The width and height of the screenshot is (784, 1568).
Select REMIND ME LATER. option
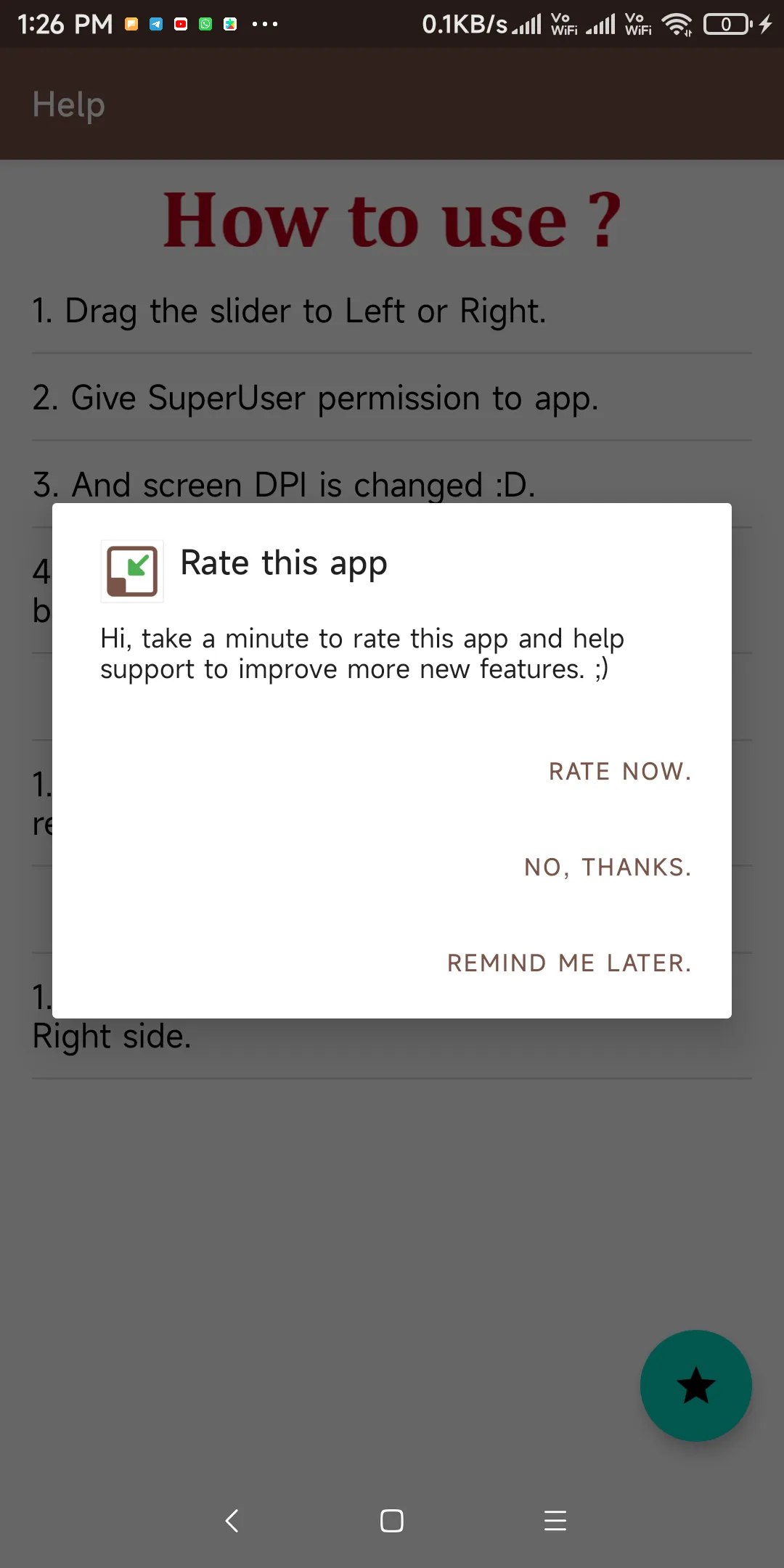pos(569,963)
